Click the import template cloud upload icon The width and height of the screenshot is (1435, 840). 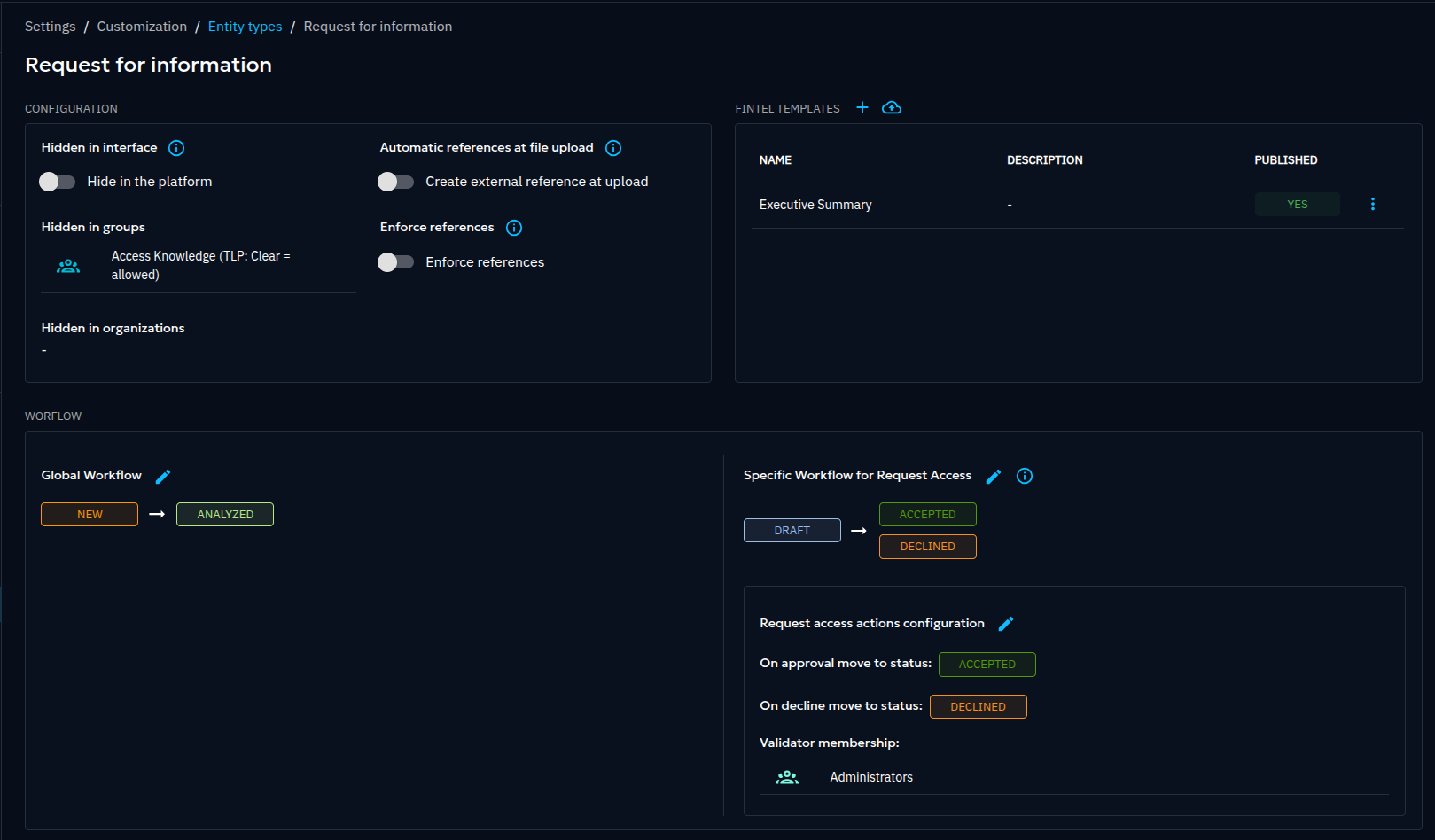pos(892,107)
